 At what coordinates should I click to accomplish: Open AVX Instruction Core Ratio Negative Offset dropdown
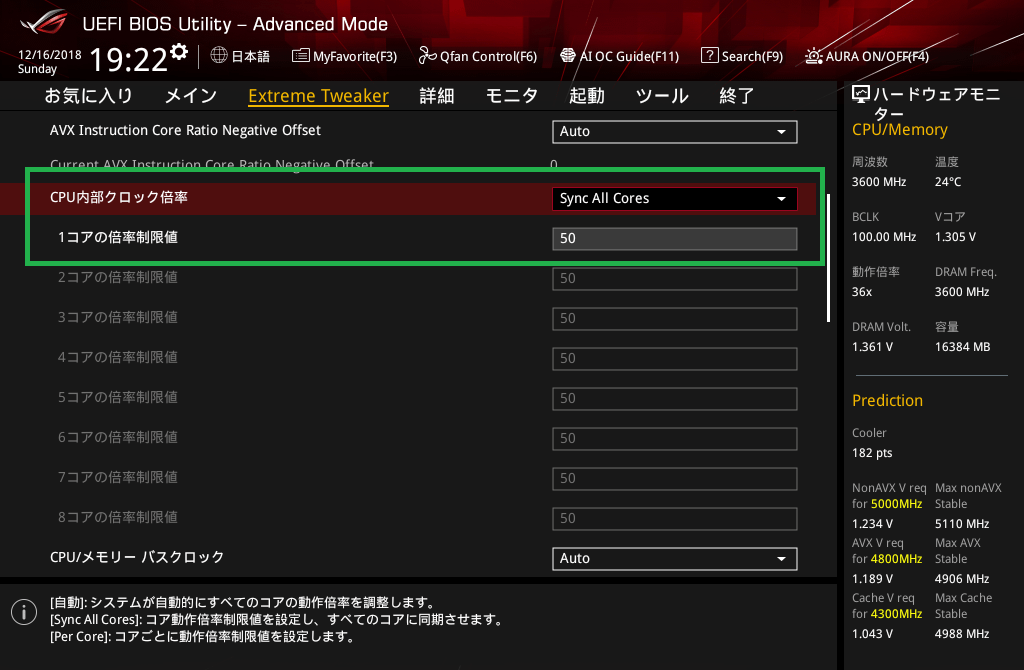point(674,131)
